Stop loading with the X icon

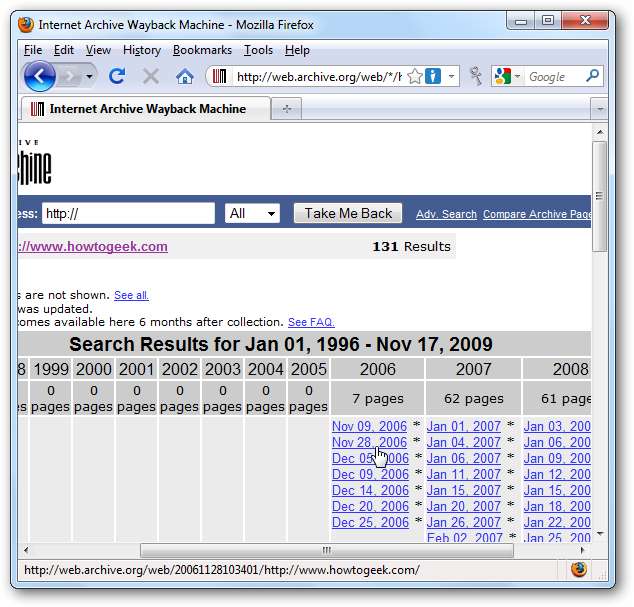pyautogui.click(x=151, y=76)
